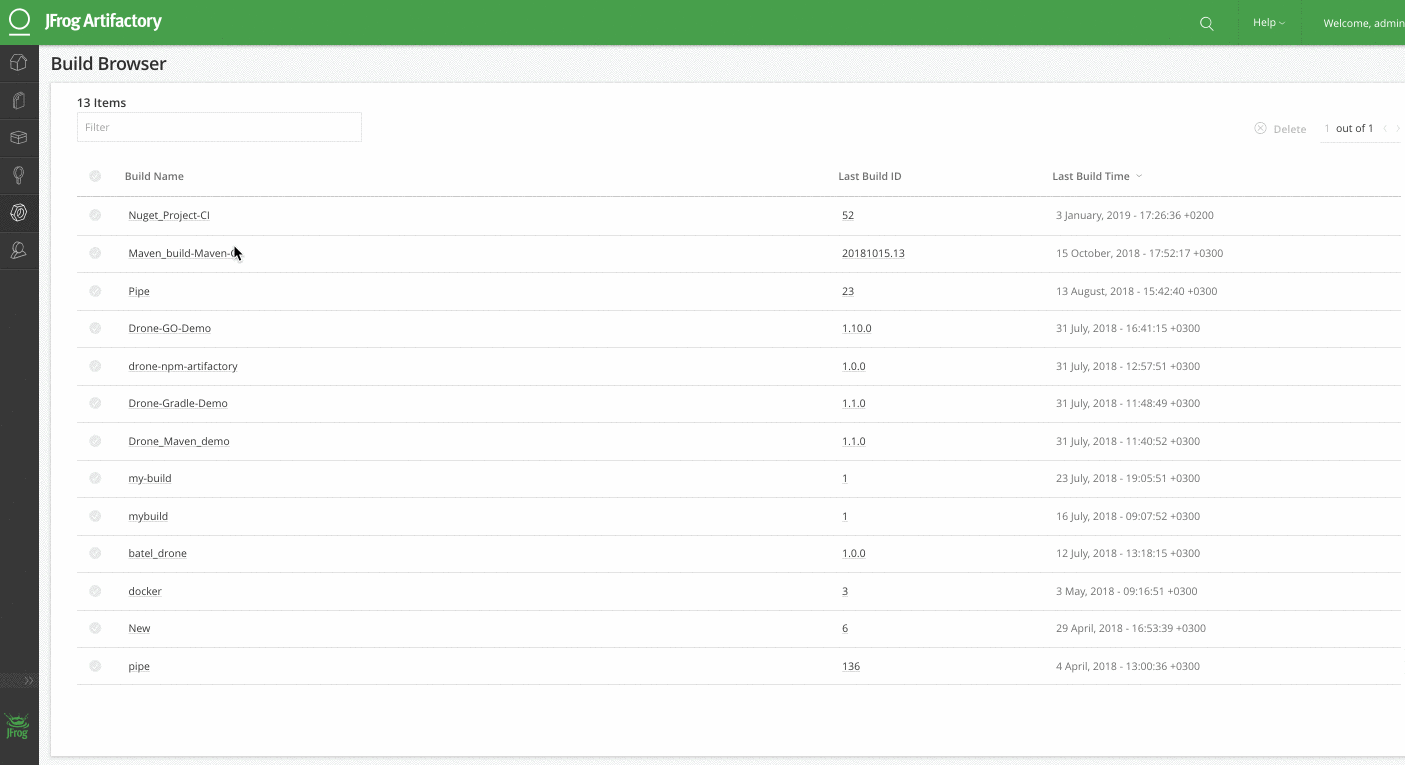Go to next page using the pagination arrow
This screenshot has width=1405, height=765.
pyautogui.click(x=1398, y=129)
